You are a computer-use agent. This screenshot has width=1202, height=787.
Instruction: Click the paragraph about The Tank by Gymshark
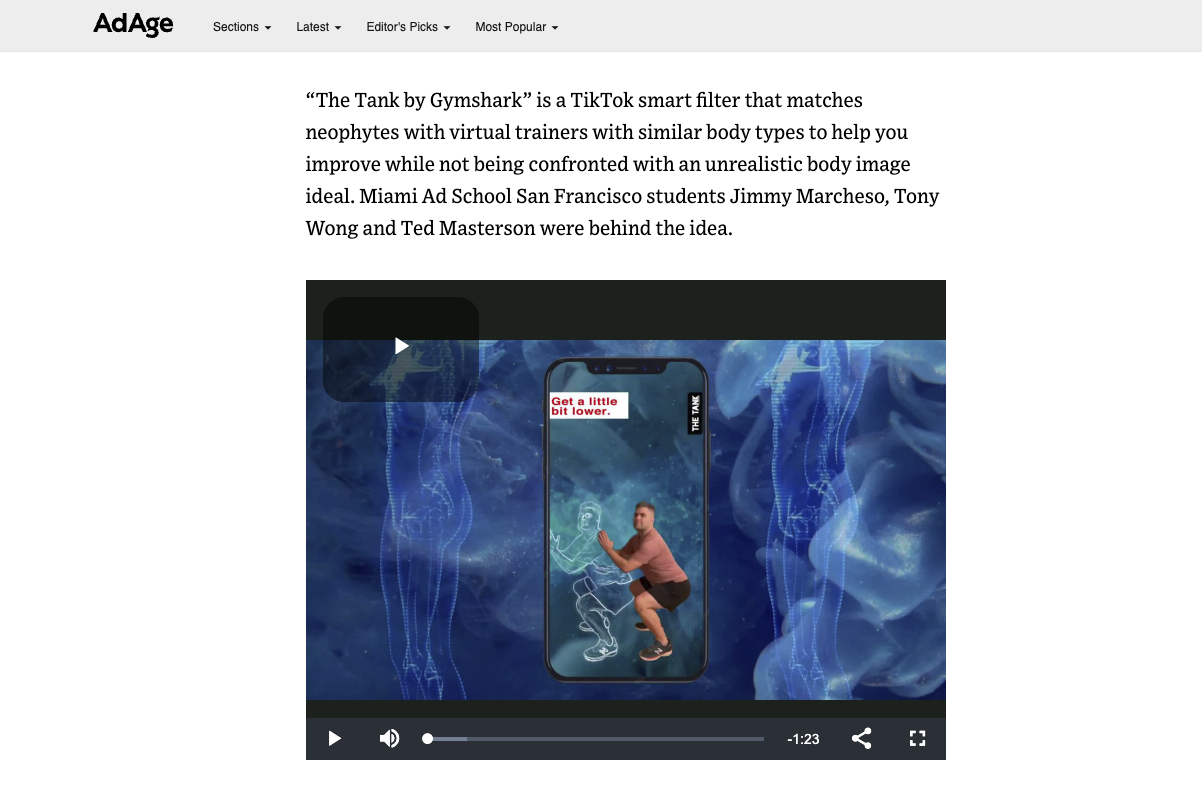click(623, 164)
